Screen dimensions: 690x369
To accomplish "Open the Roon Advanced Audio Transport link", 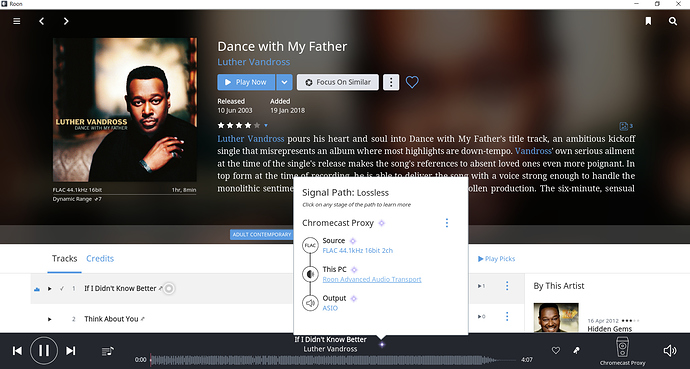I will (x=372, y=279).
